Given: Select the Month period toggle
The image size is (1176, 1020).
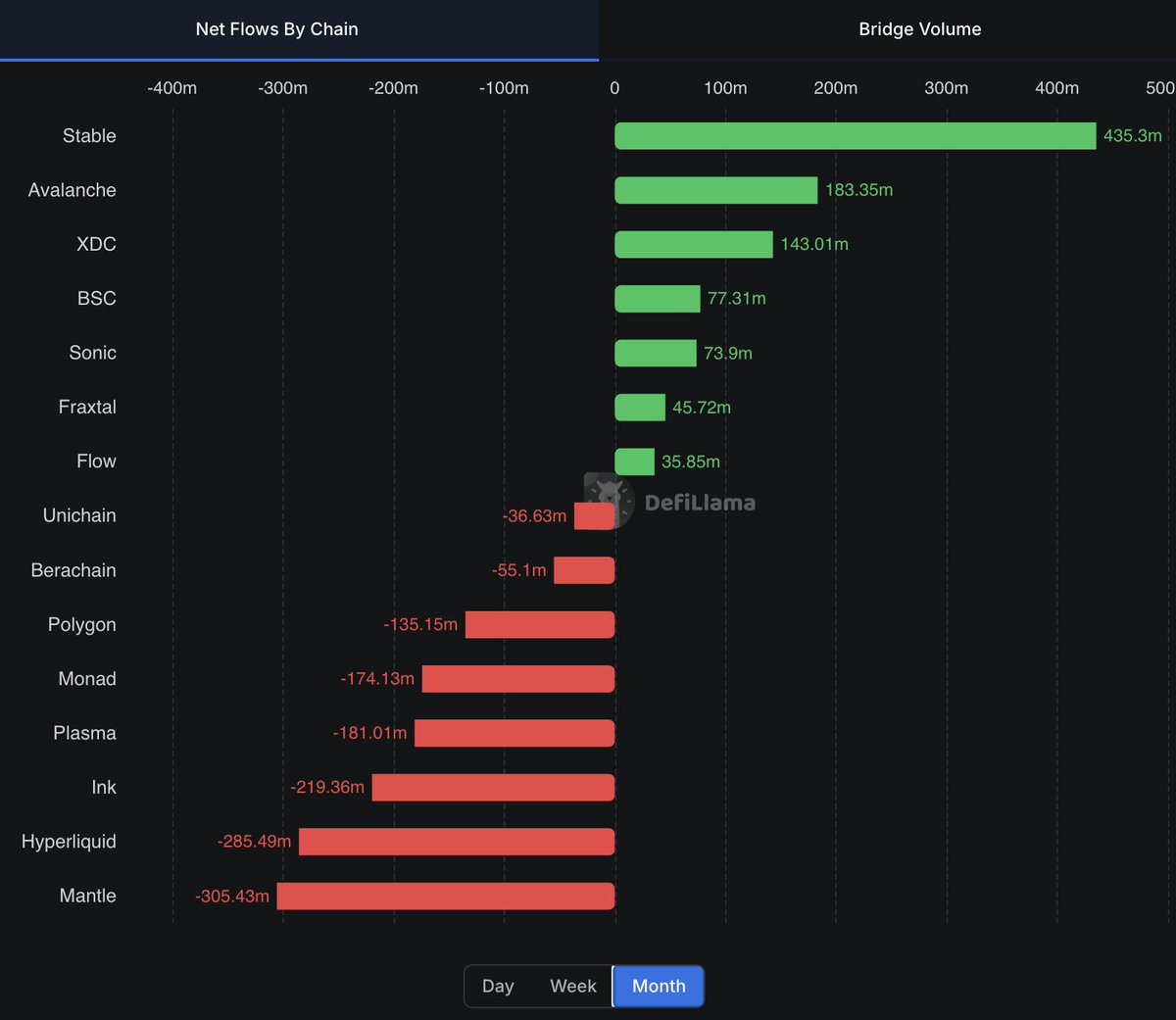Looking at the screenshot, I should point(659,986).
